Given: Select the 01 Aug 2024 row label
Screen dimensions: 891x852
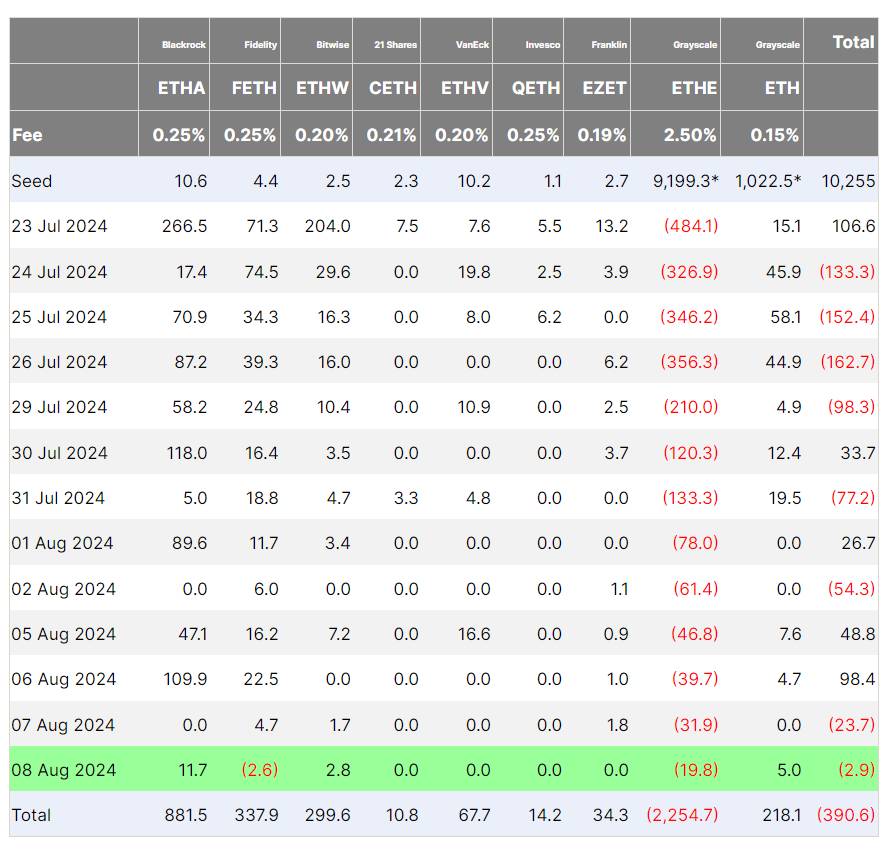Looking at the screenshot, I should (x=63, y=543).
